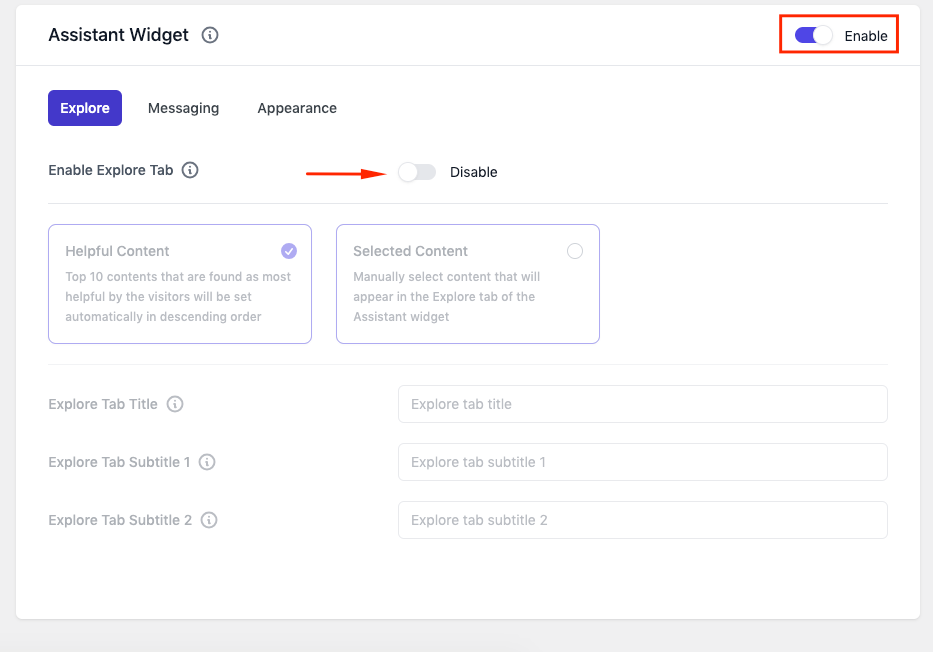Image resolution: width=933 pixels, height=652 pixels.
Task: Select the Selected Content radio option
Action: point(575,251)
